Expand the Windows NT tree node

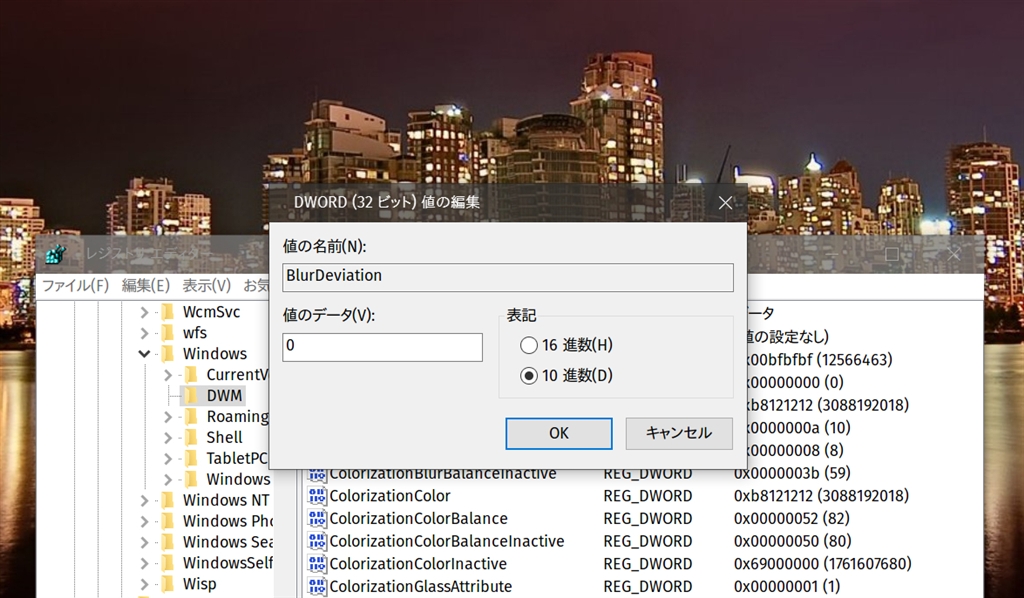(x=144, y=500)
